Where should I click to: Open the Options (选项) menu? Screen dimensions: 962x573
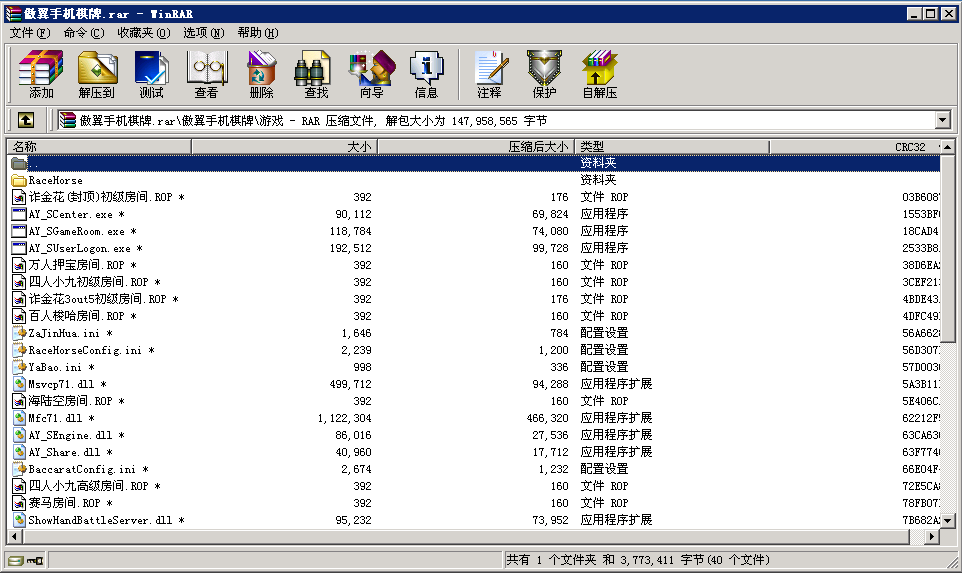[x=203, y=33]
